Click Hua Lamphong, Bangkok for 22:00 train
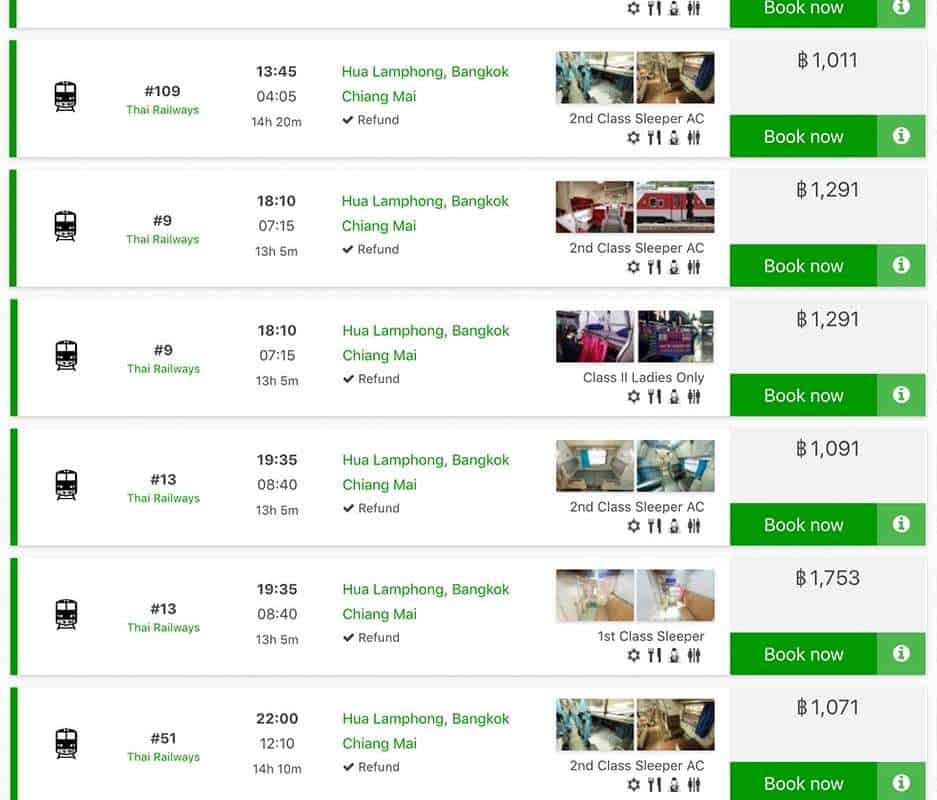937x800 pixels. [x=425, y=719]
